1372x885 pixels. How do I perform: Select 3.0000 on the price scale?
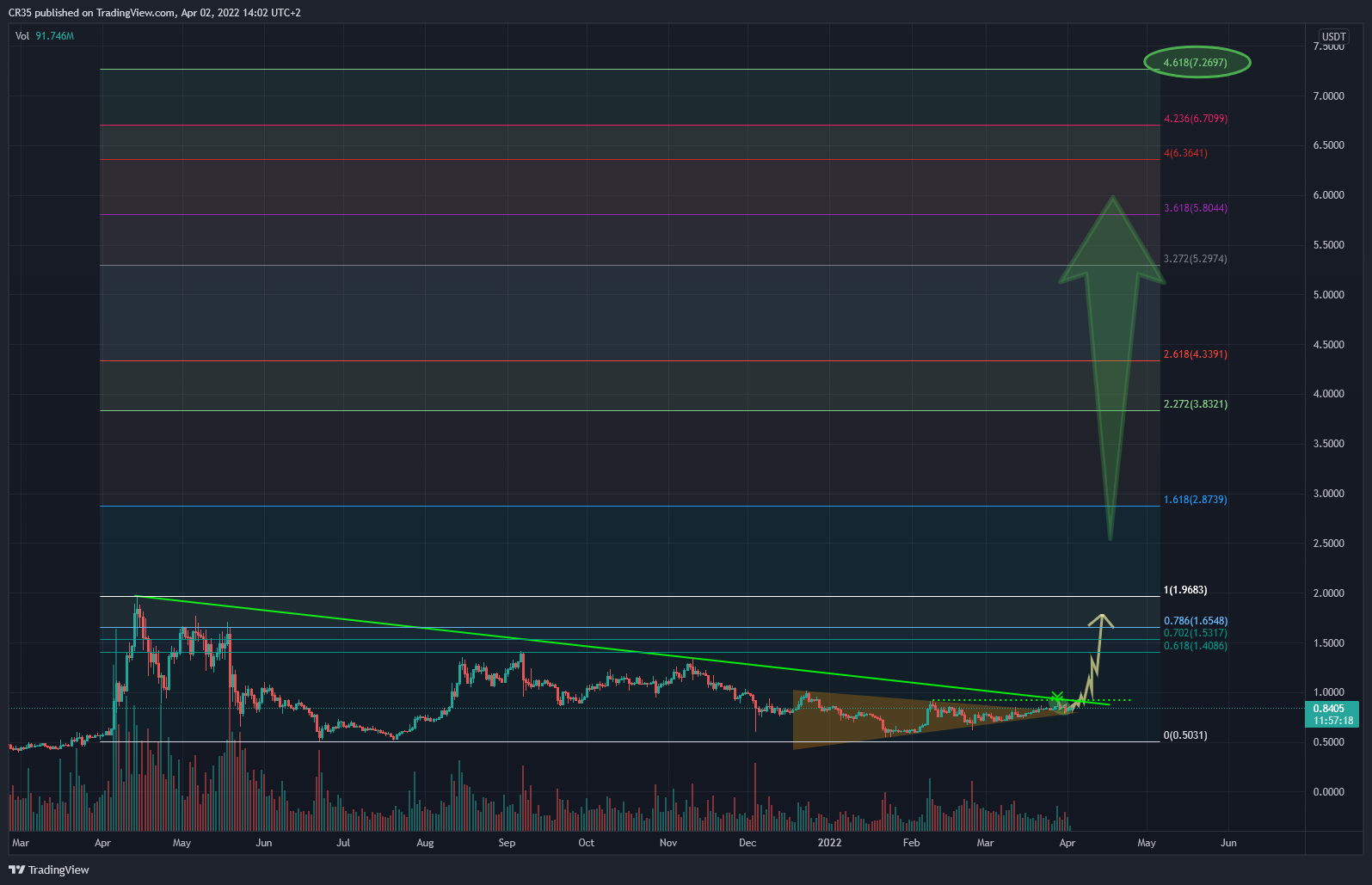(1328, 494)
